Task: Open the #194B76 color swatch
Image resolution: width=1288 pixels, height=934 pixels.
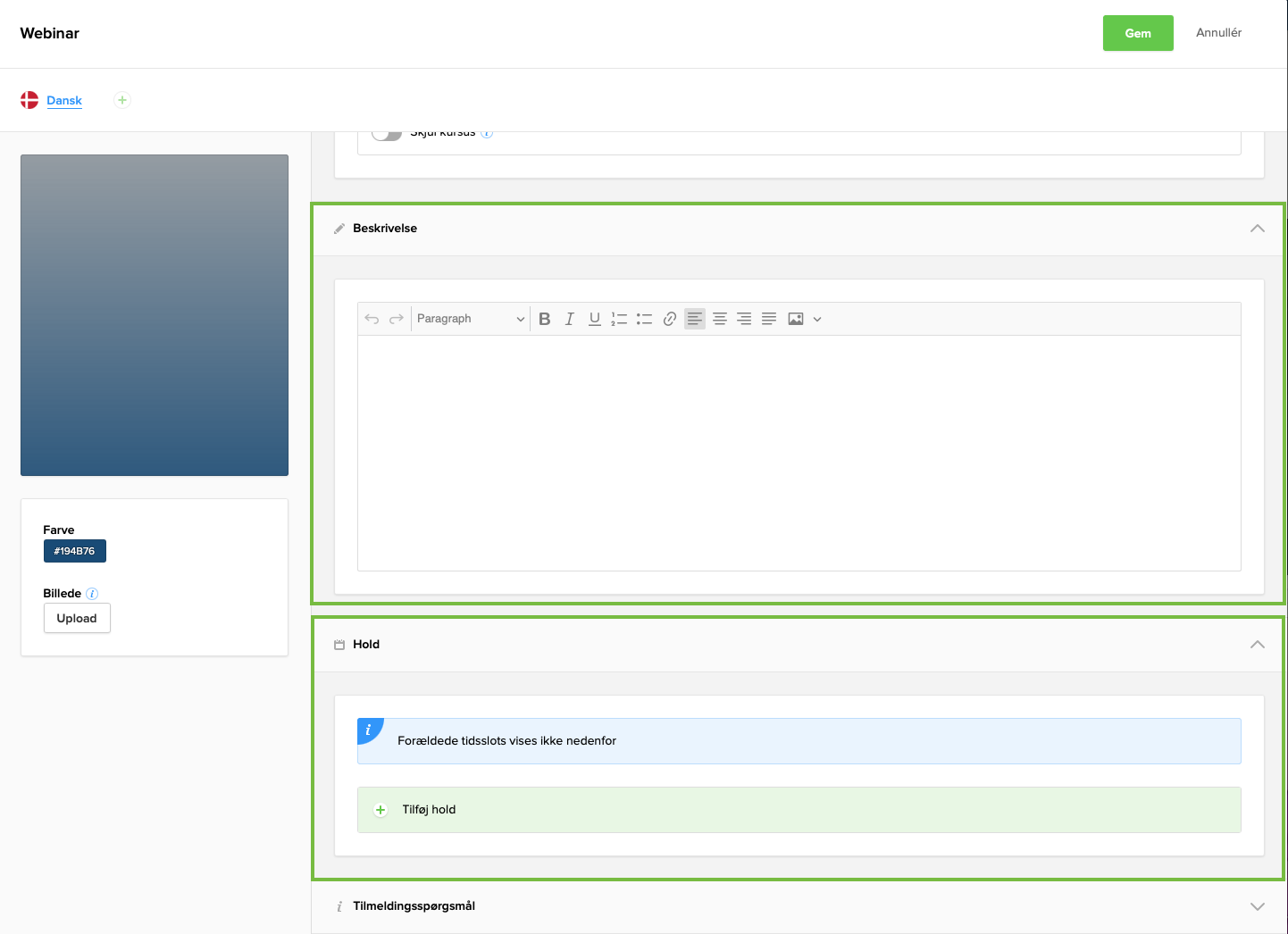Action: 74,551
